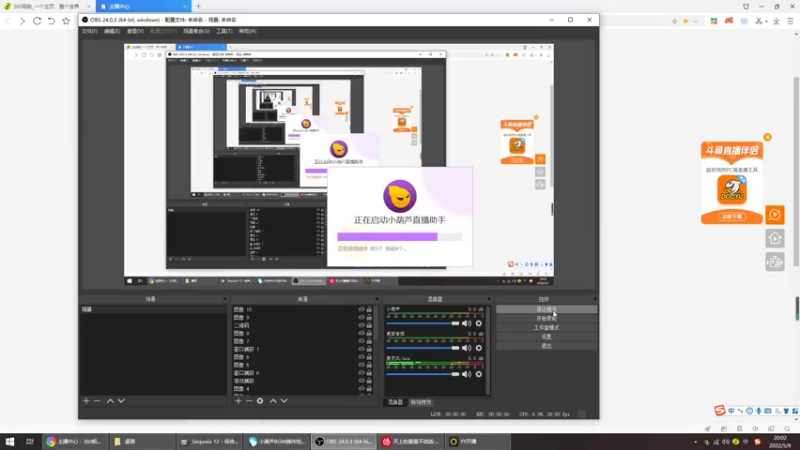Undock the 混音器 panel via its header icon

pyautogui.click(x=489, y=299)
